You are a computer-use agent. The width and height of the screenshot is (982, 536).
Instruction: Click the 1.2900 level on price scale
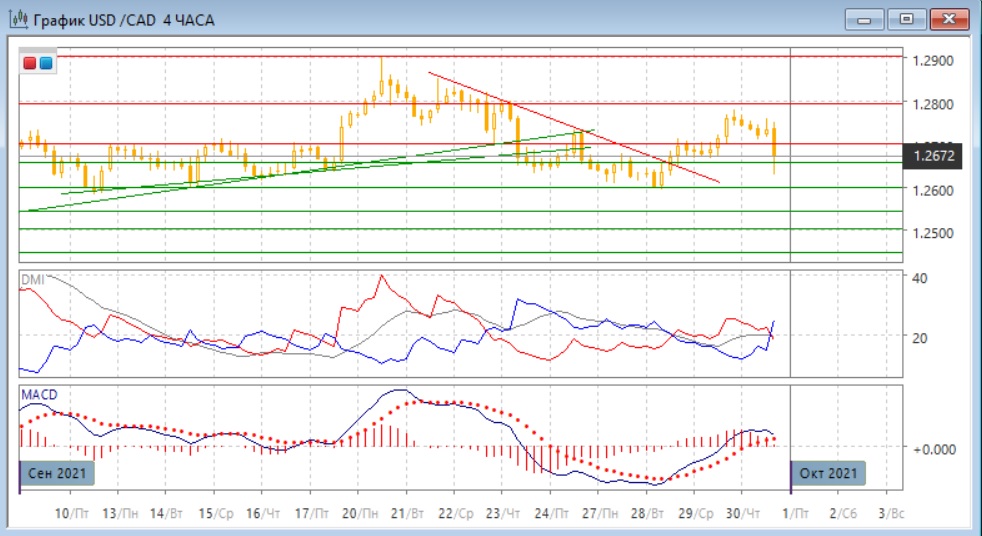pyautogui.click(x=932, y=60)
